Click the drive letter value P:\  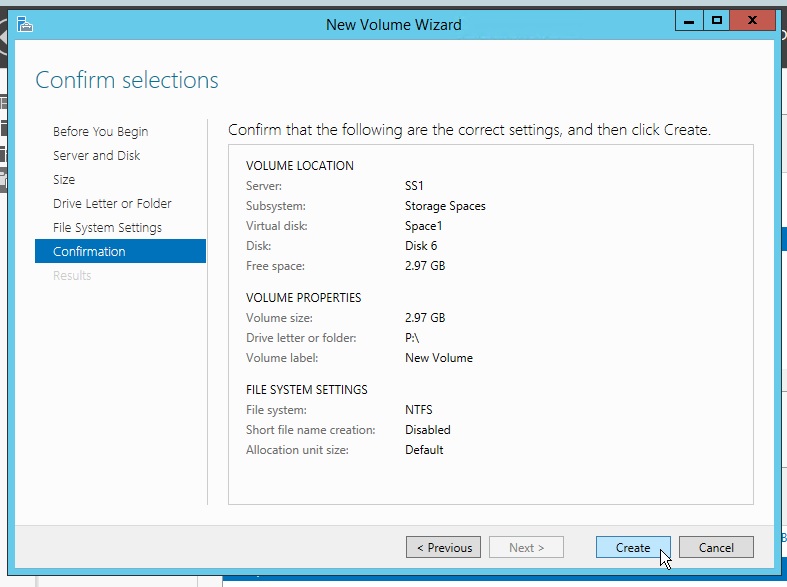pyautogui.click(x=412, y=338)
